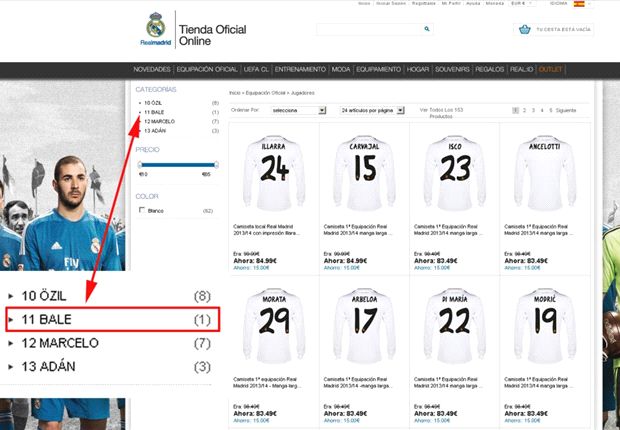Click the Iniciar Sesión link
The image size is (620, 430).
pyautogui.click(x=391, y=3)
